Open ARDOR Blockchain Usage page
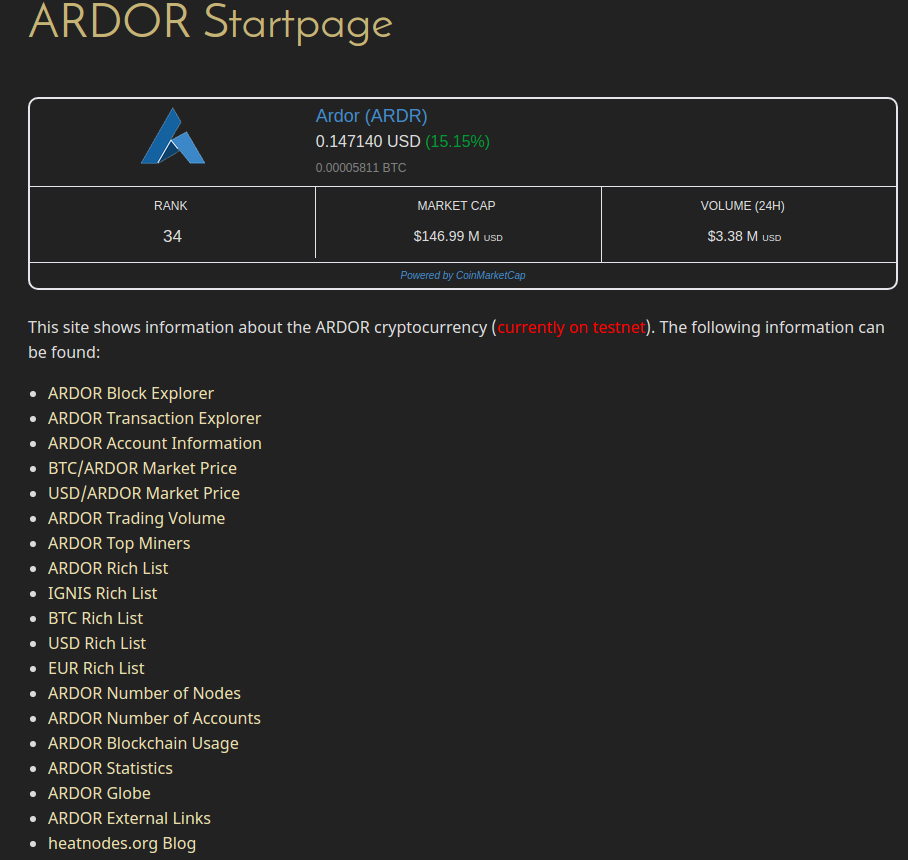The width and height of the screenshot is (908, 860). [x=143, y=743]
